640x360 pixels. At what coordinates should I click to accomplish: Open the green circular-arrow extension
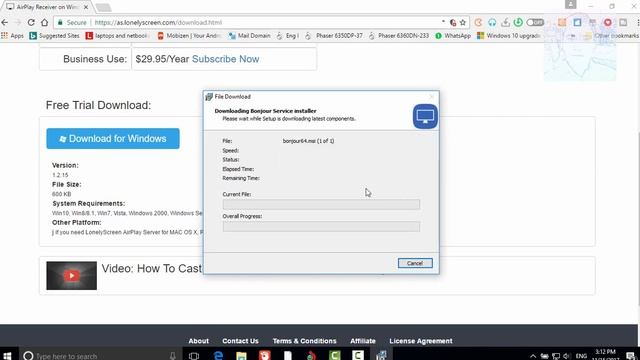point(518,22)
